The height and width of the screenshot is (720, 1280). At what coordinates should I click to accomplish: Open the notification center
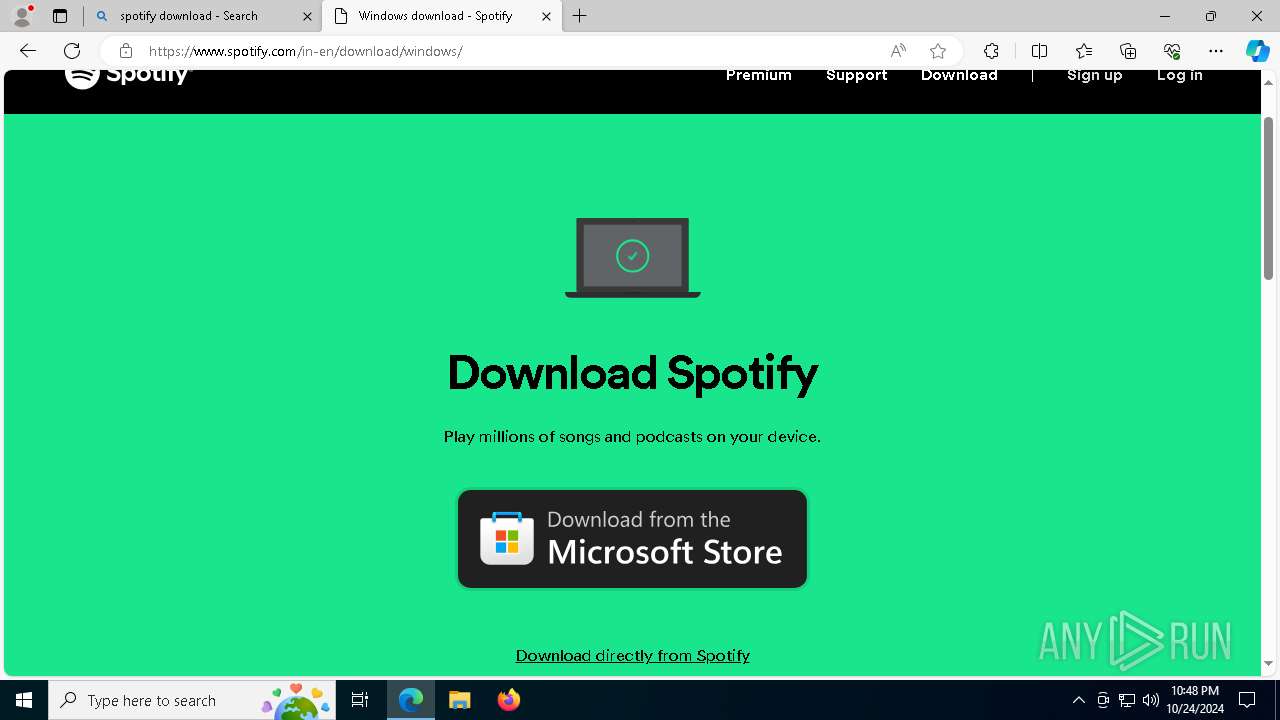(x=1248, y=700)
